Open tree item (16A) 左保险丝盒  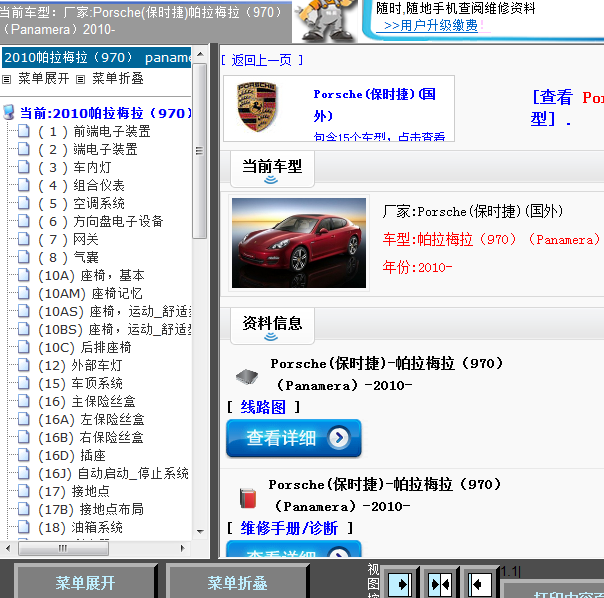click(91, 419)
